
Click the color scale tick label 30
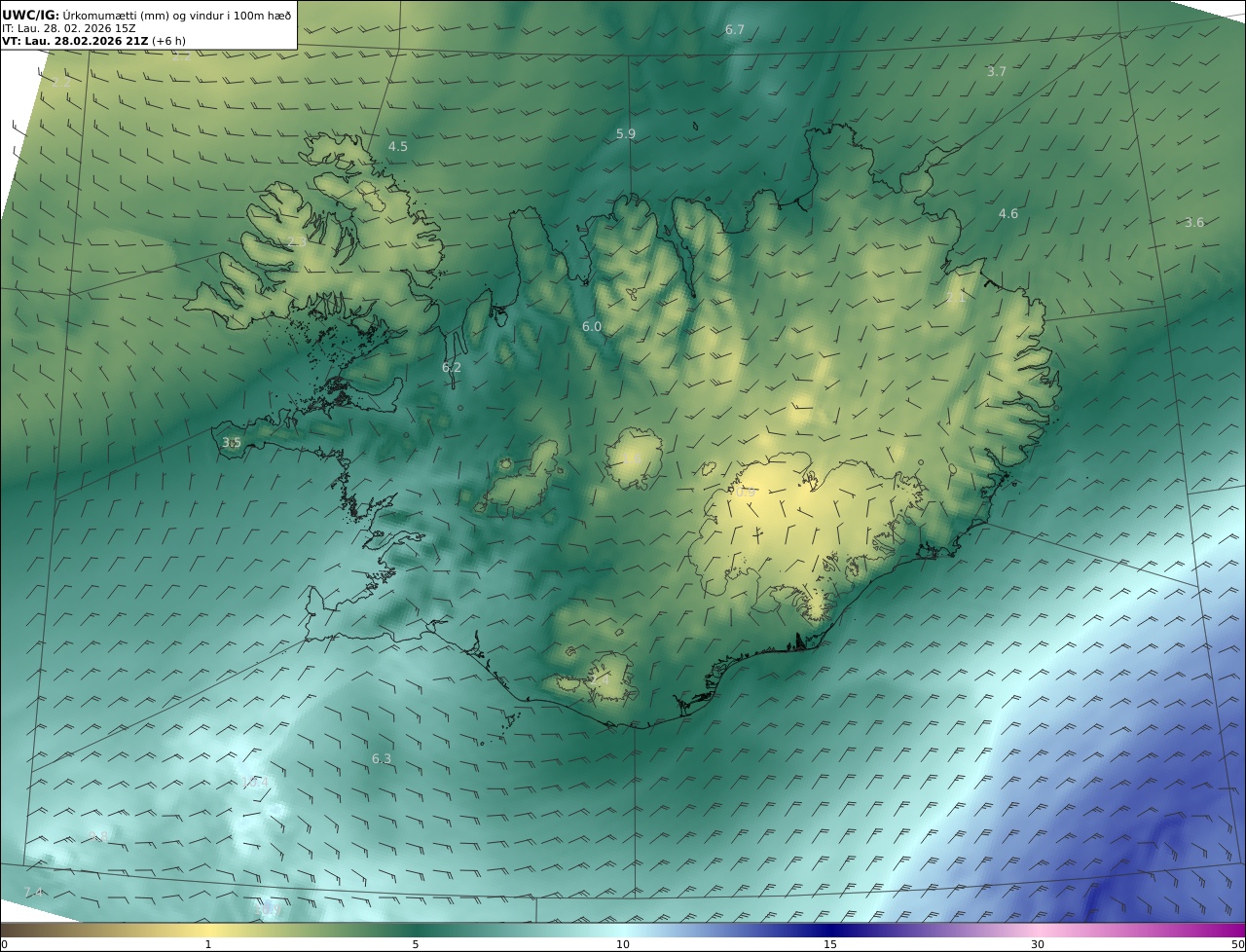pyautogui.click(x=1038, y=944)
